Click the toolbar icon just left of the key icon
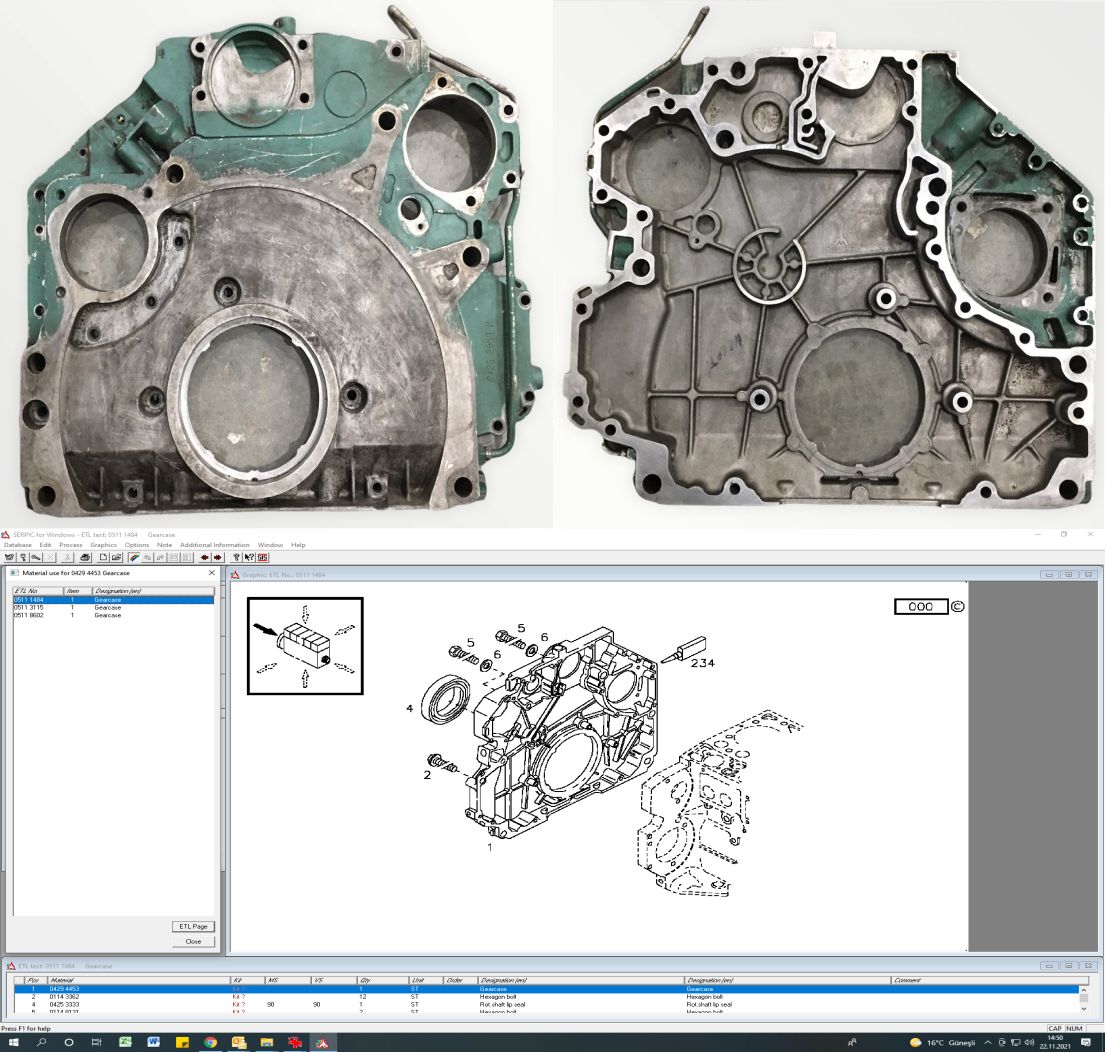The height and width of the screenshot is (1052, 1105). 23,557
